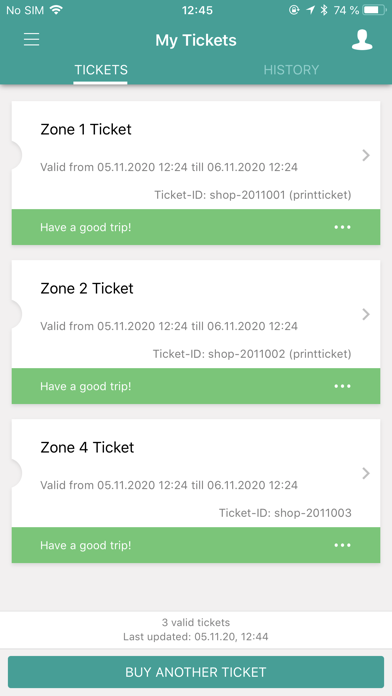The height and width of the screenshot is (696, 392).
Task: Open the Zone 1 Ticket title
Action: coord(86,130)
